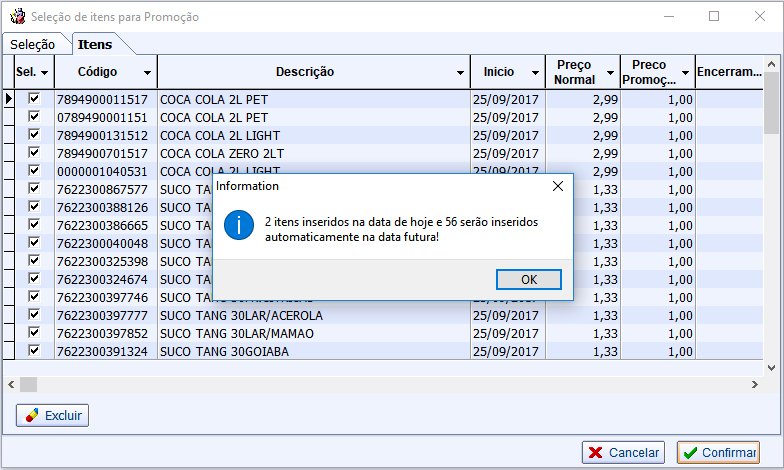Click the blue information icon in the dialog

tap(239, 226)
